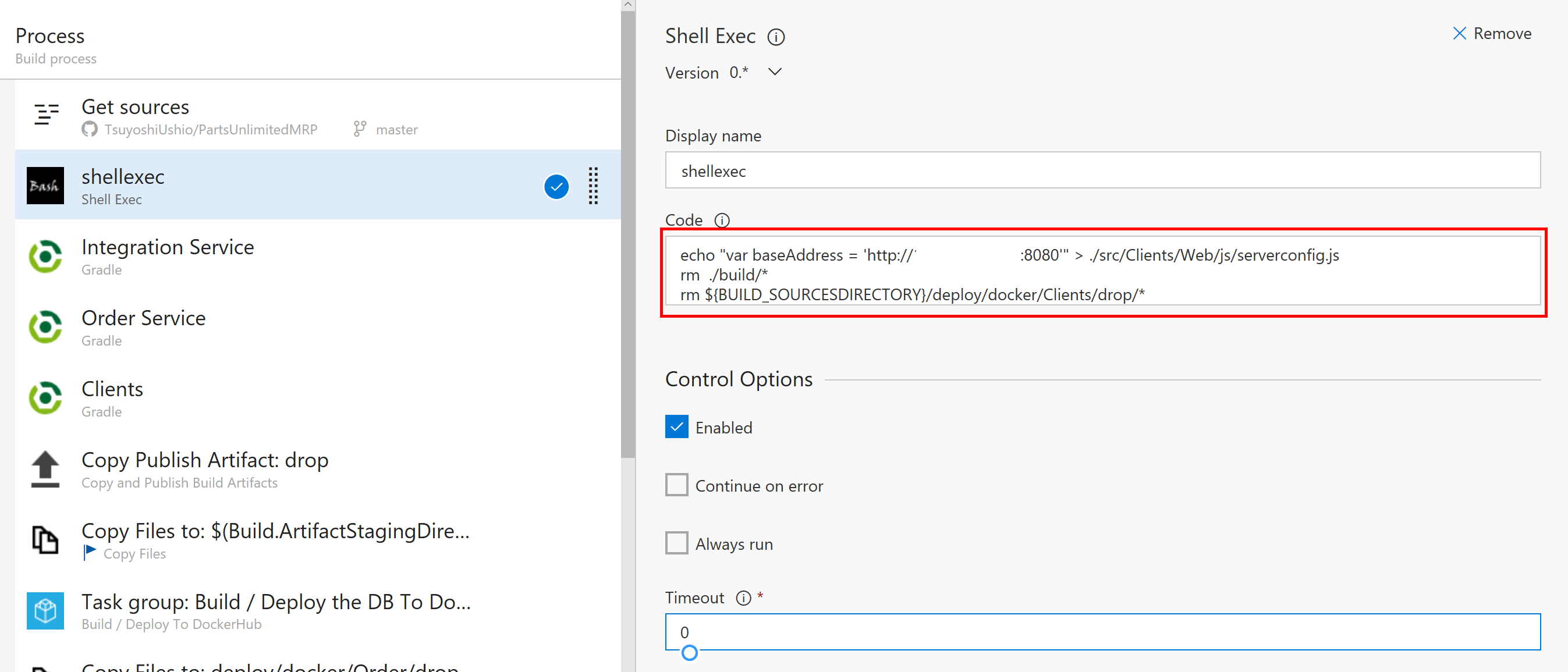1568x672 pixels.
Task: Click the Task group cube icon
Action: pyautogui.click(x=45, y=610)
